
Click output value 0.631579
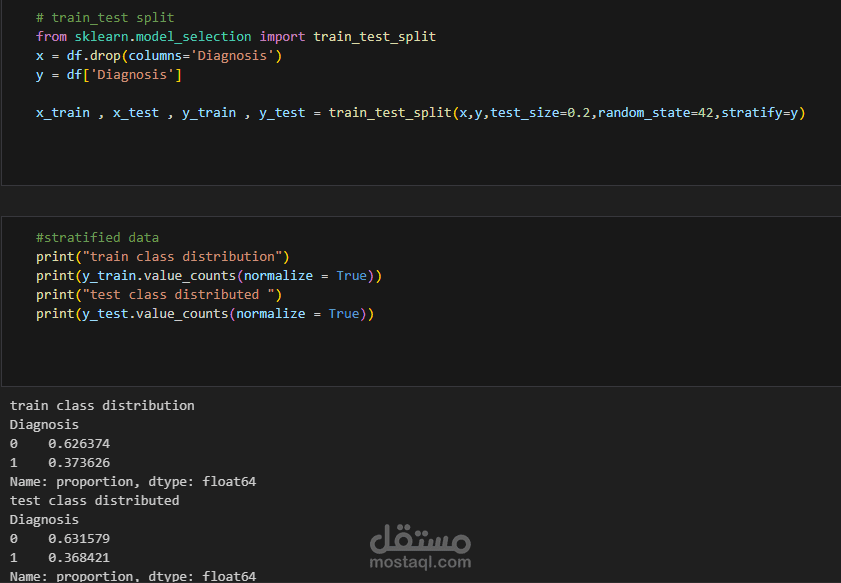click(79, 538)
